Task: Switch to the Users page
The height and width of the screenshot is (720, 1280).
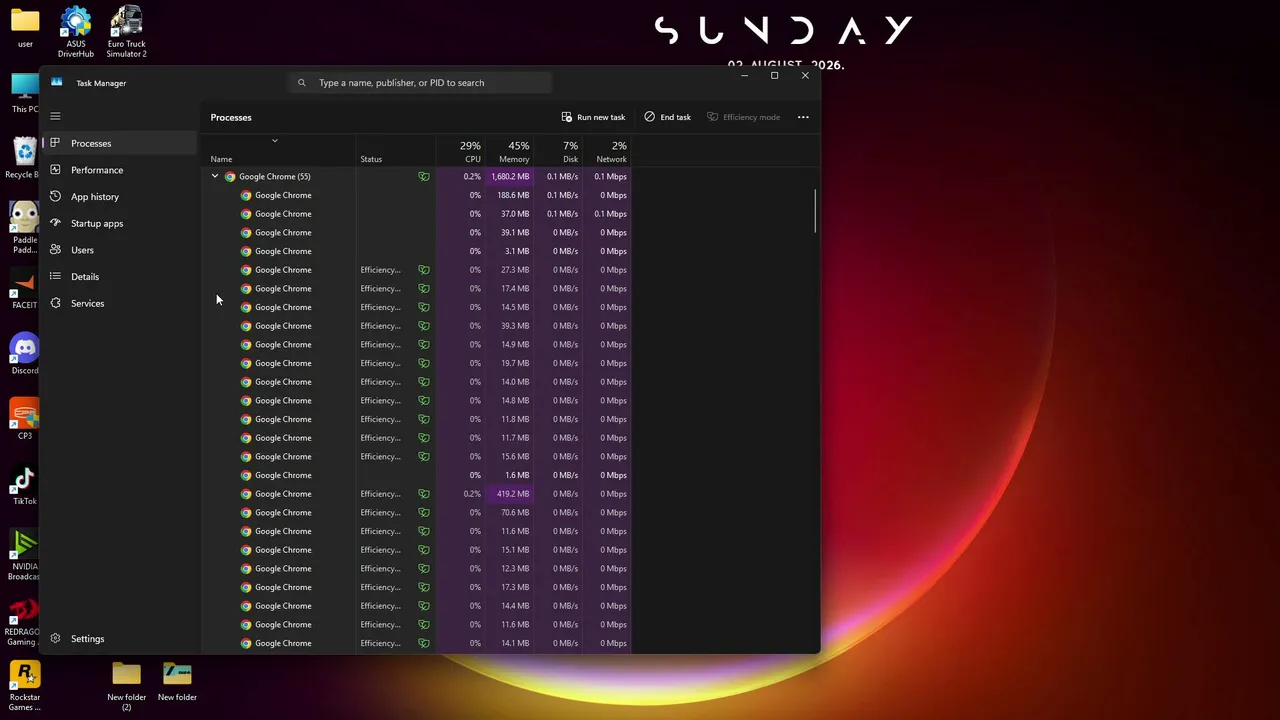Action: pos(120,250)
